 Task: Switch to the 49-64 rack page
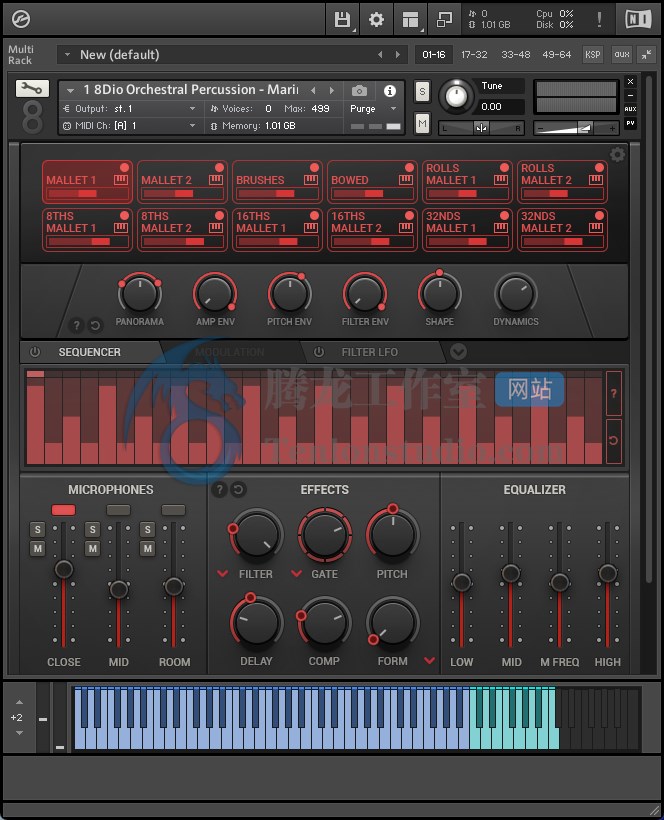(556, 54)
